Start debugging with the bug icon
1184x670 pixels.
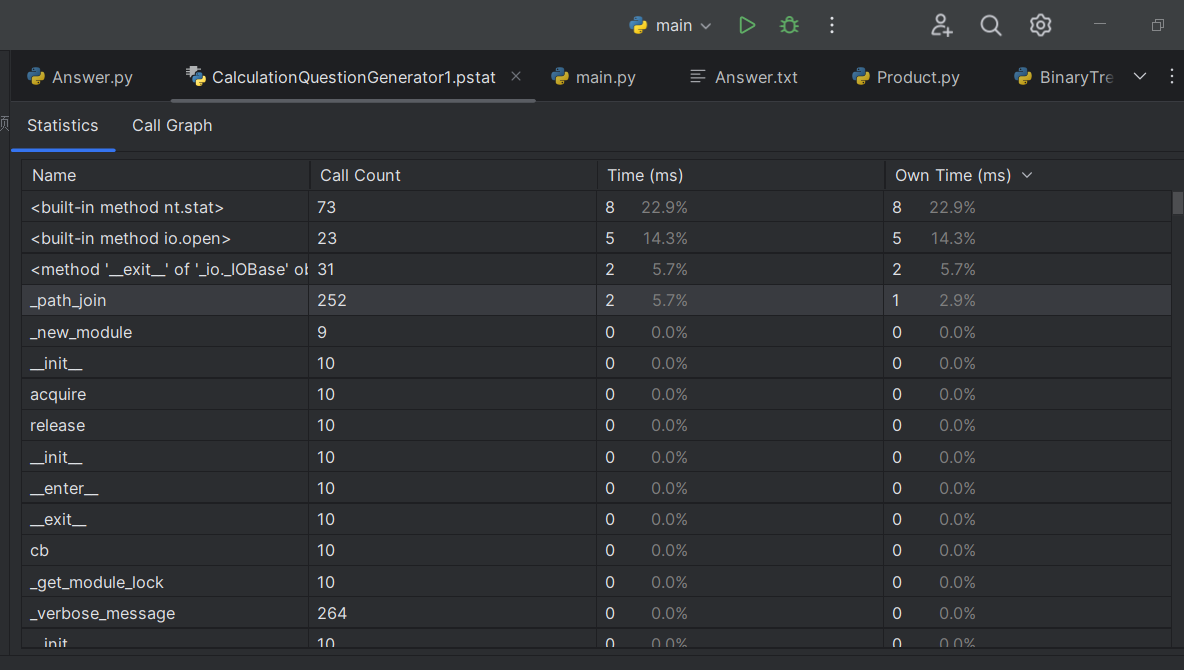click(789, 26)
